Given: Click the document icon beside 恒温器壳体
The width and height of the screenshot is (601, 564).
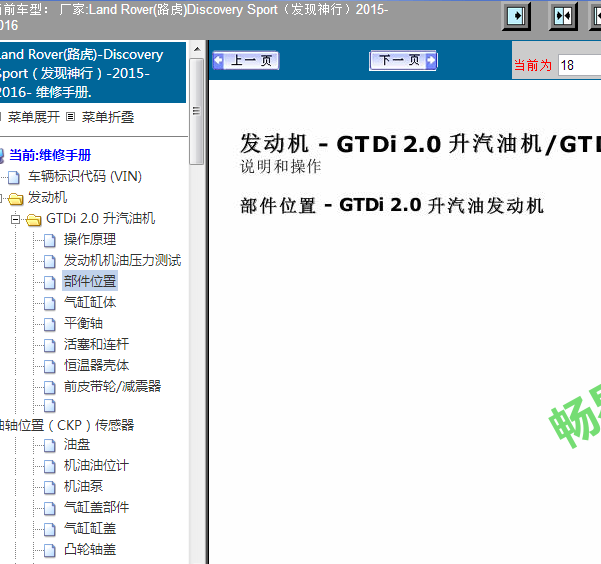Looking at the screenshot, I should [x=50, y=367].
